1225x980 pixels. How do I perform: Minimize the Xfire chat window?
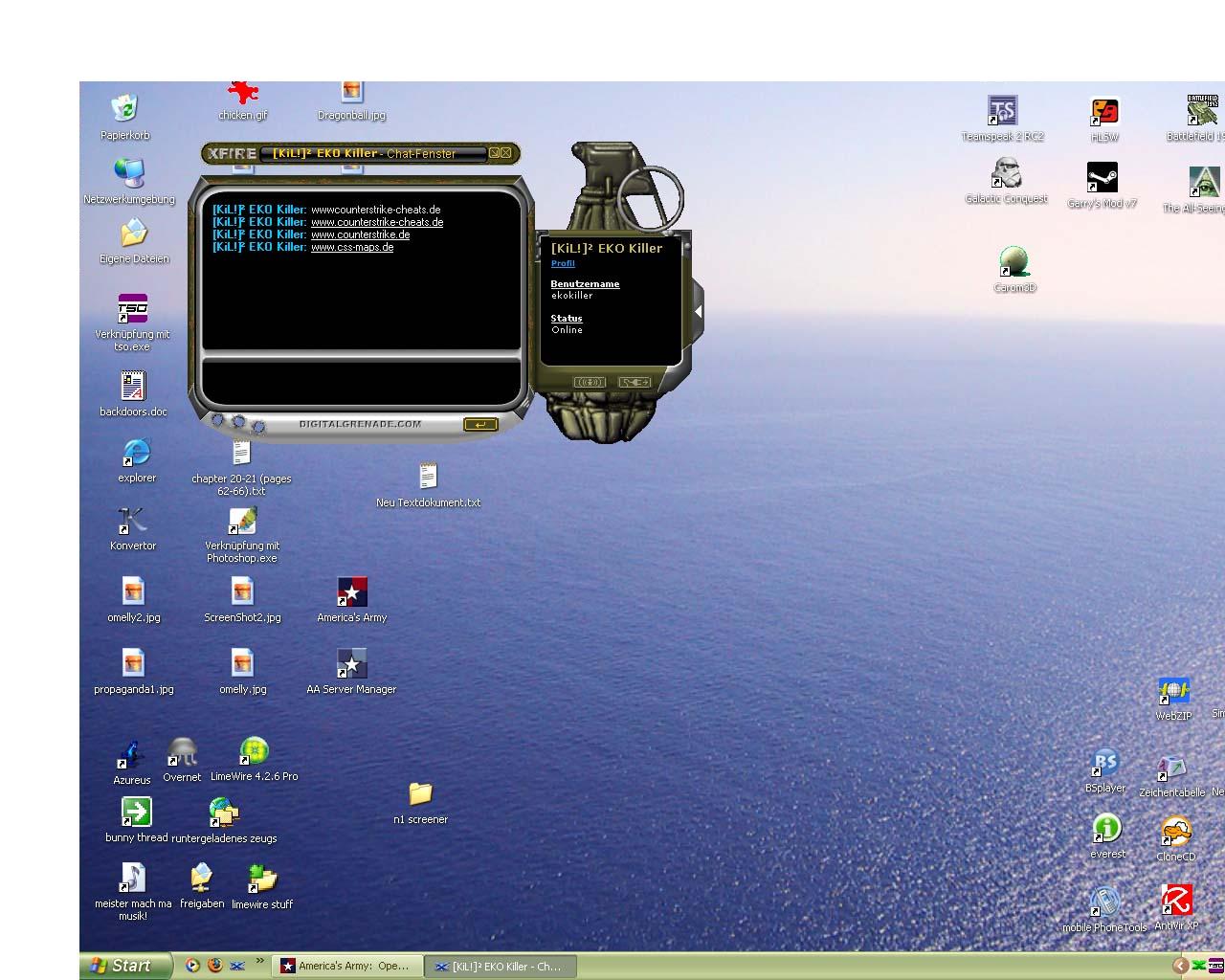495,153
